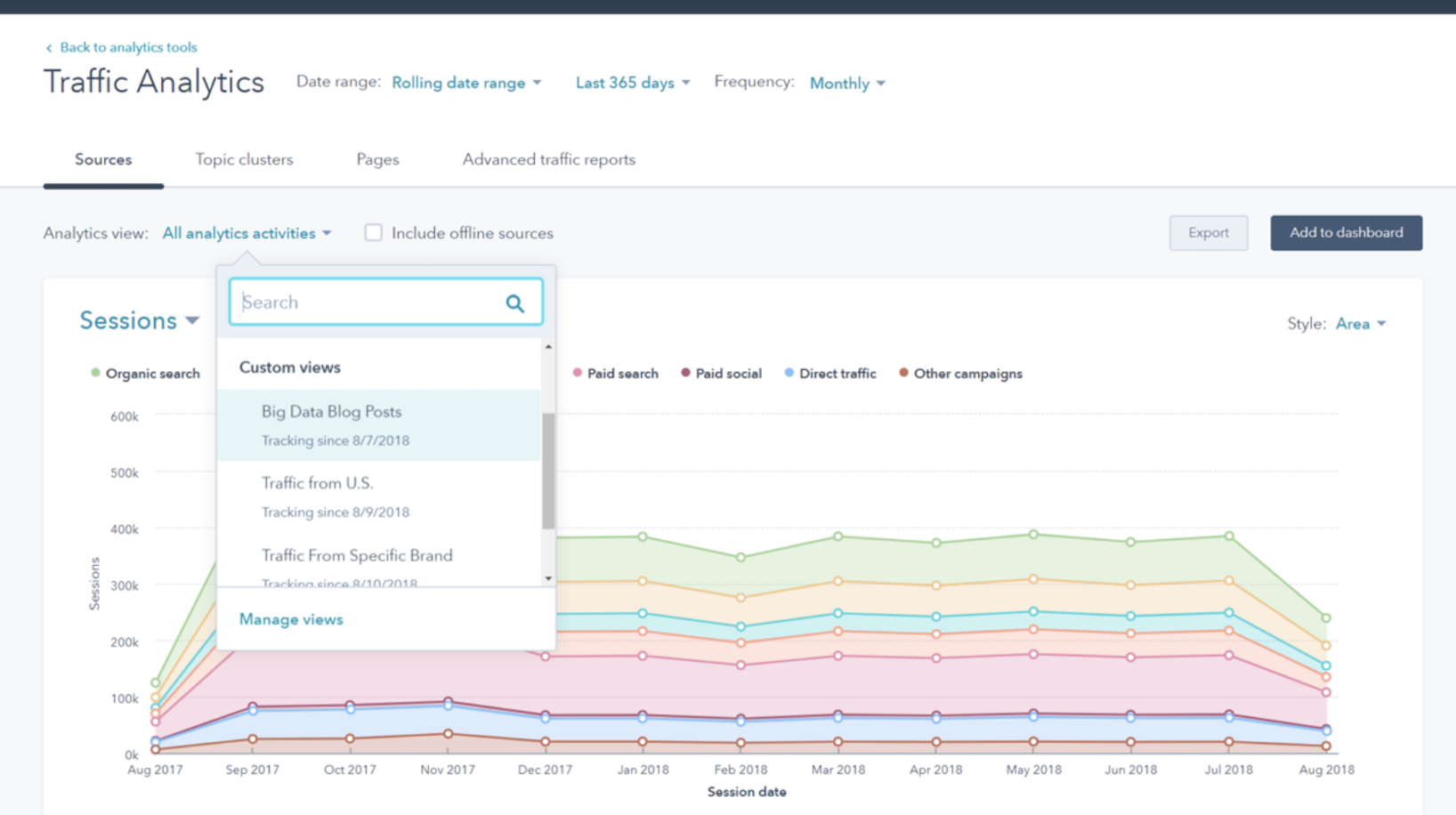This screenshot has width=1456, height=815.
Task: Open the Advanced traffic reports tab
Action: coord(549,159)
